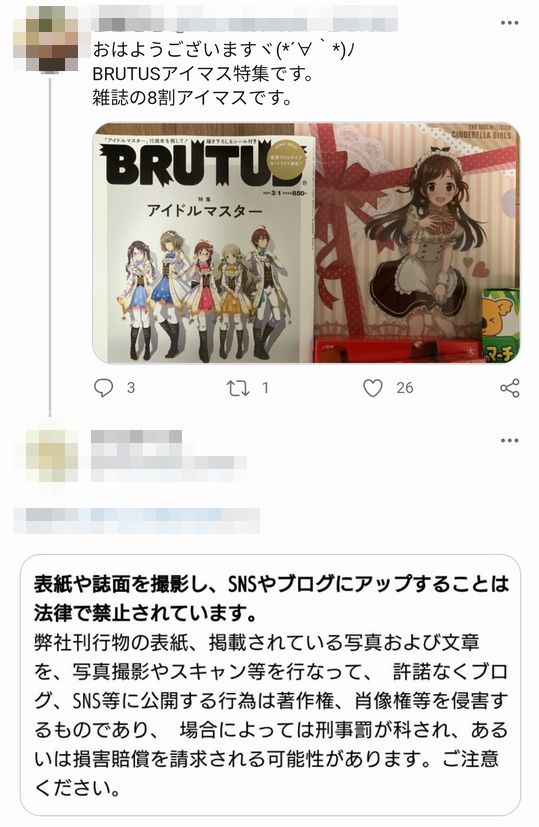Open the reply icon under the BRUTUS tweet
Image resolution: width=539 pixels, height=827 pixels.
click(103, 388)
